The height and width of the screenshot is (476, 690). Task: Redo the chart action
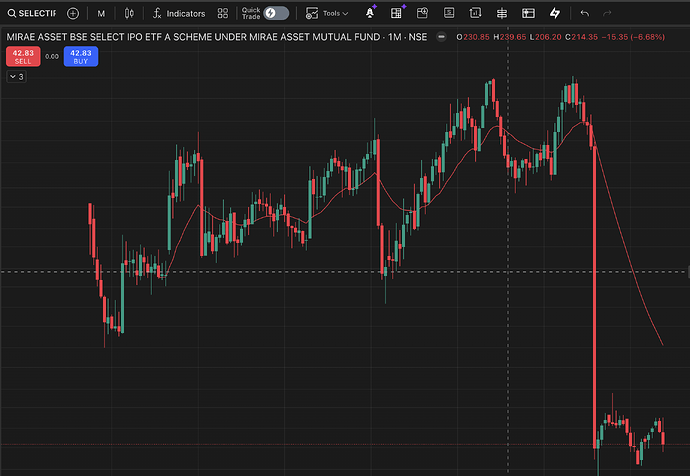(607, 14)
